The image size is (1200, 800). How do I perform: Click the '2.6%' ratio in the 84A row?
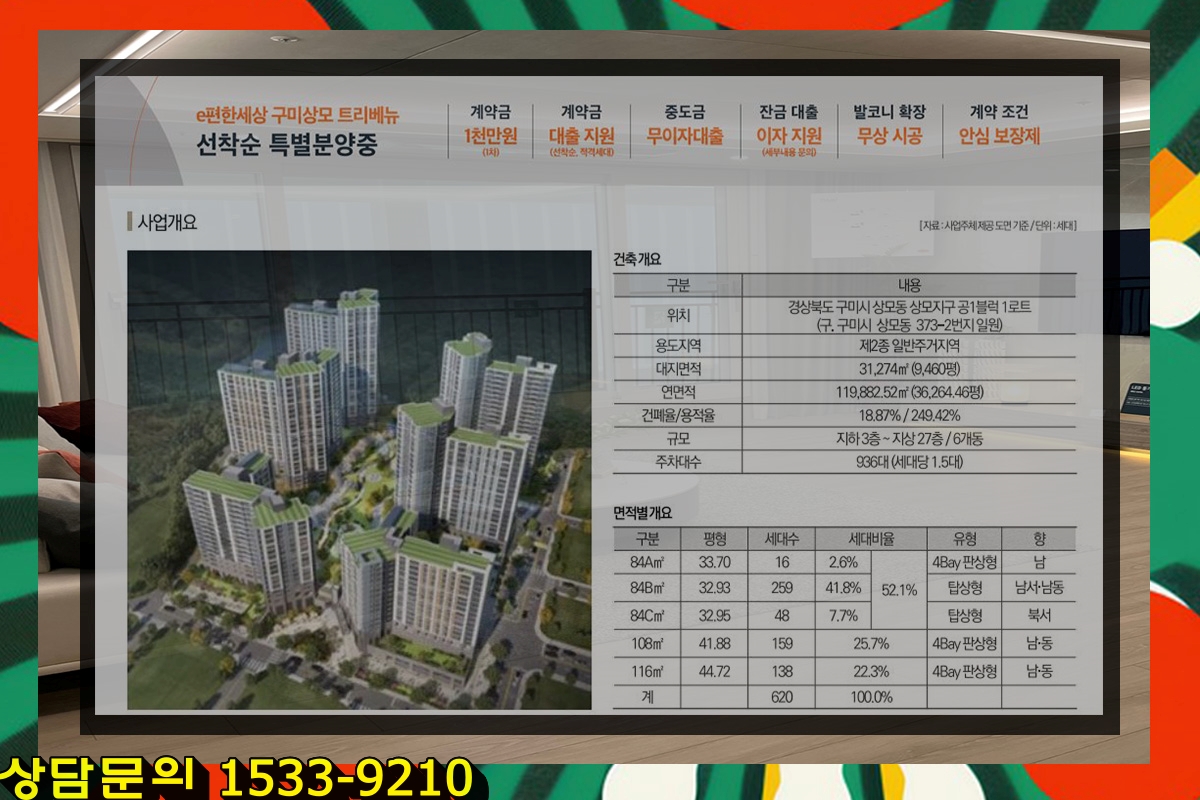(x=843, y=561)
